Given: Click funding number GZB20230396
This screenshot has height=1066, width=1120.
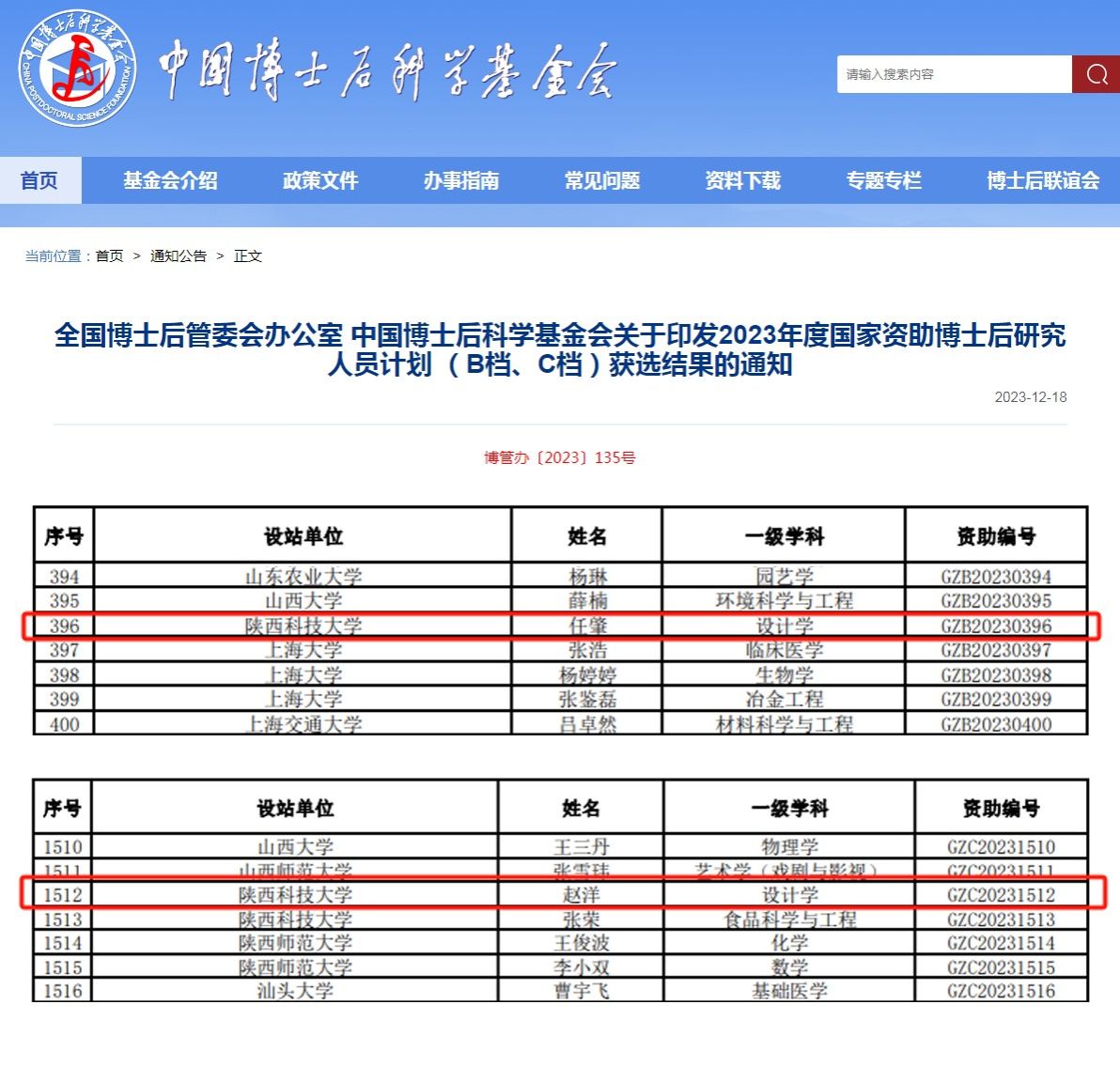Looking at the screenshot, I should pyautogui.click(x=996, y=626).
